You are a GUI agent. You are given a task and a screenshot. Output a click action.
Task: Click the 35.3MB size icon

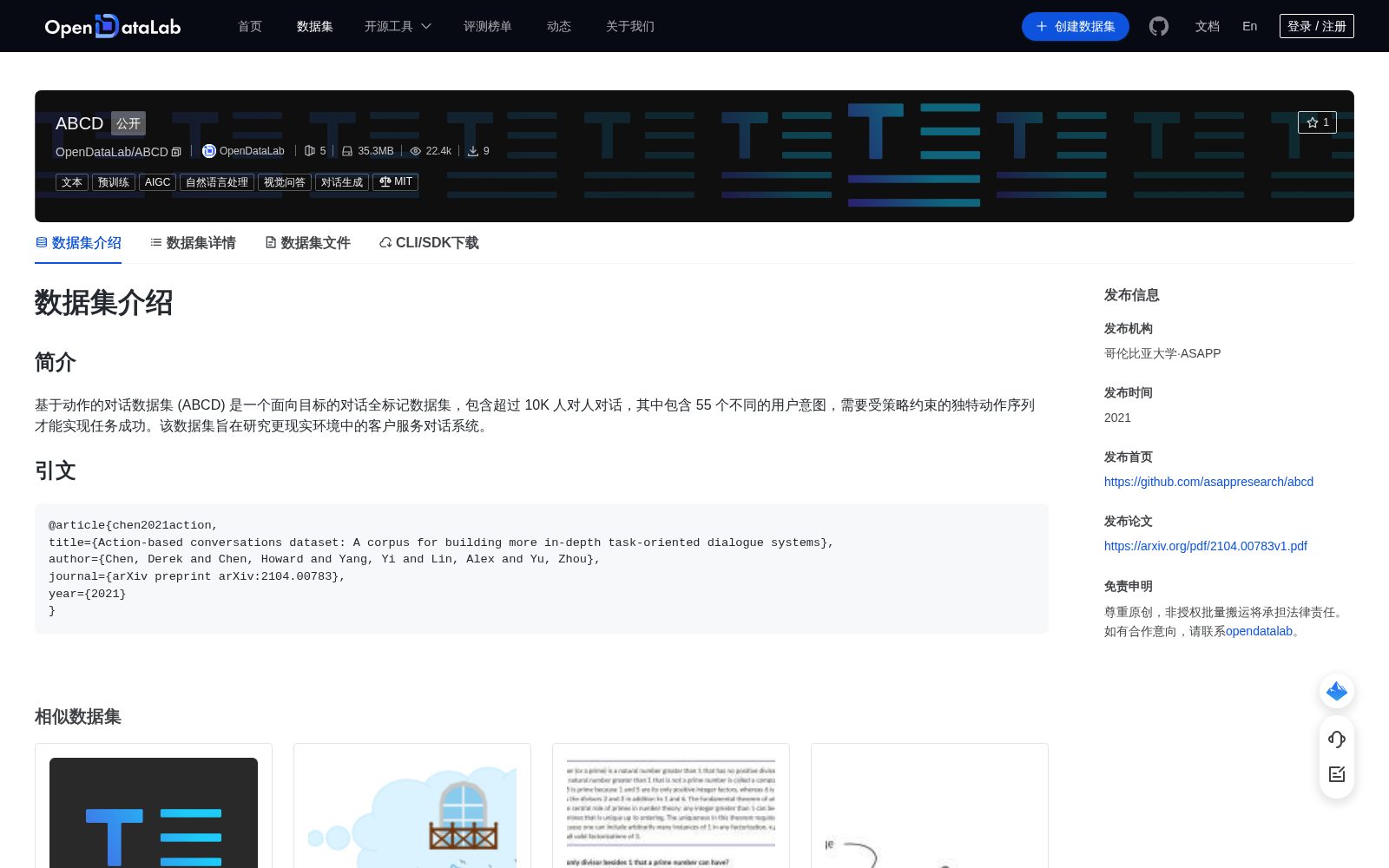click(347, 151)
